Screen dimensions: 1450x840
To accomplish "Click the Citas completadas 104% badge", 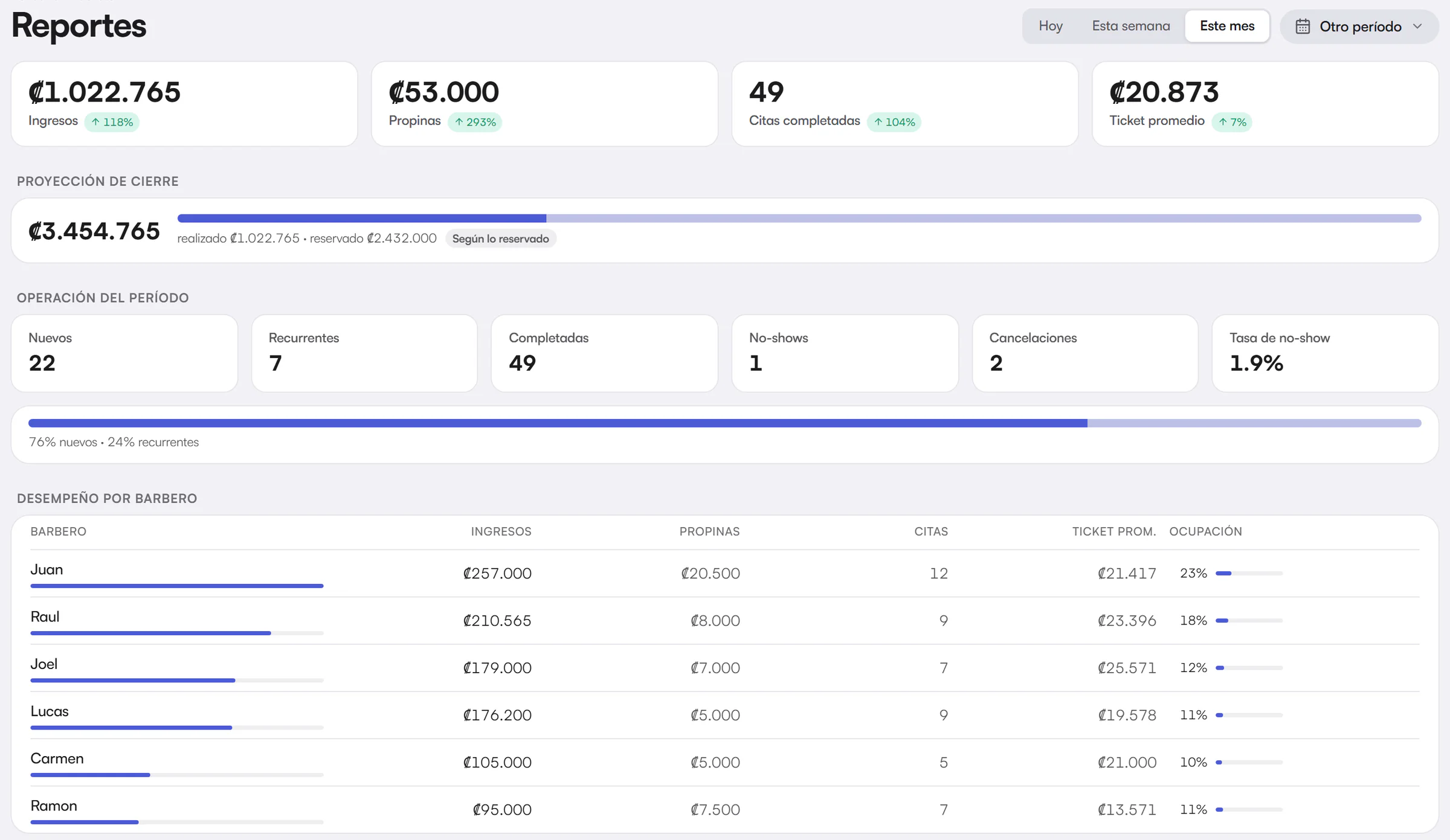I will (x=894, y=122).
